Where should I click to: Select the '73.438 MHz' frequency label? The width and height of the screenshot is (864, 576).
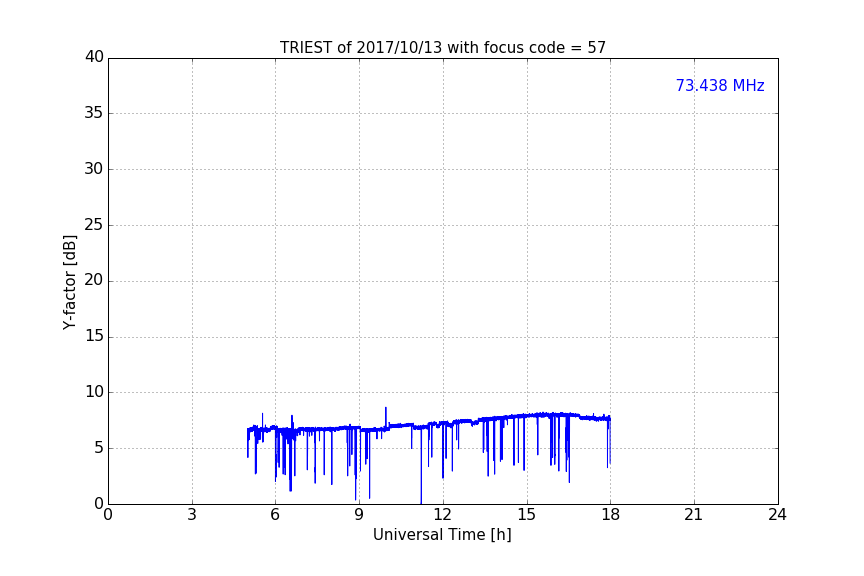720,85
